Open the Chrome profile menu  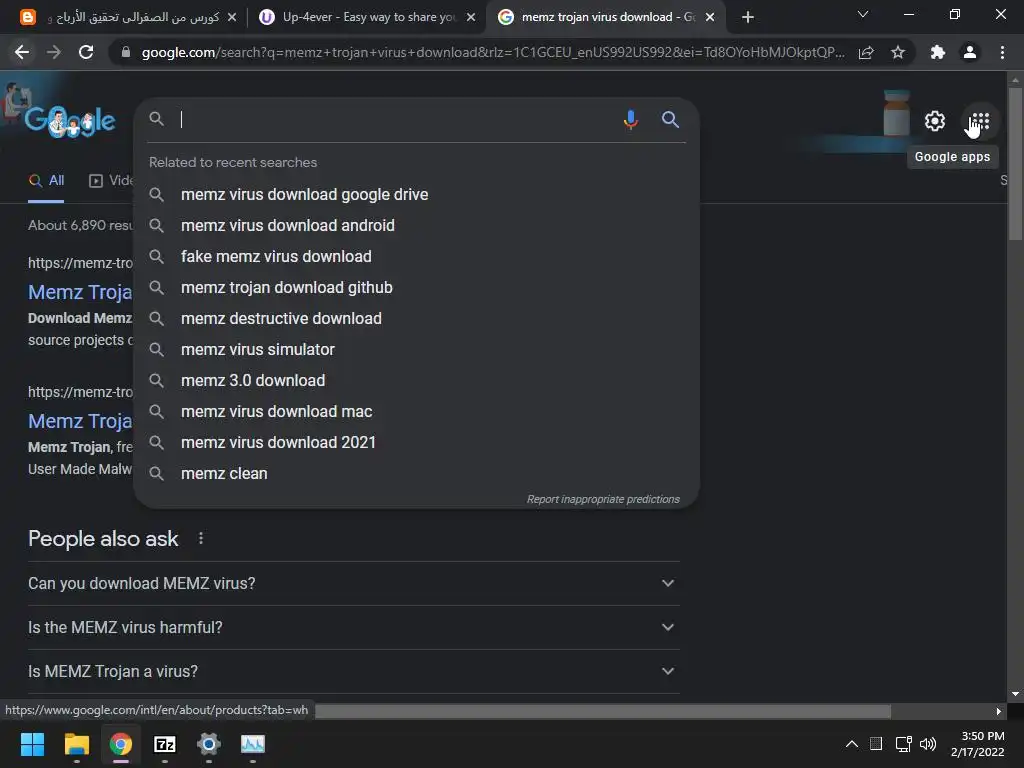[x=970, y=52]
